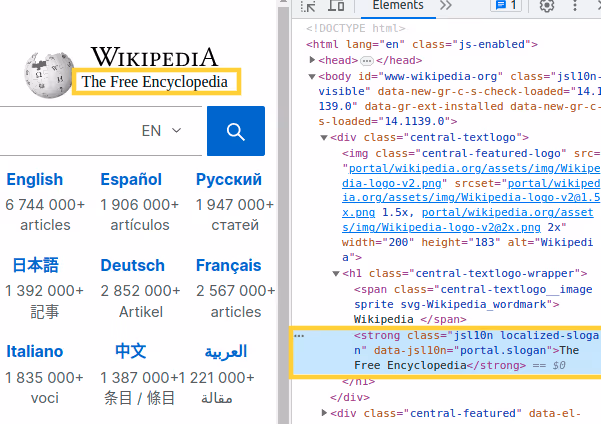601x424 pixels.
Task: Select the img central-featured-logo node
Action: (471, 205)
